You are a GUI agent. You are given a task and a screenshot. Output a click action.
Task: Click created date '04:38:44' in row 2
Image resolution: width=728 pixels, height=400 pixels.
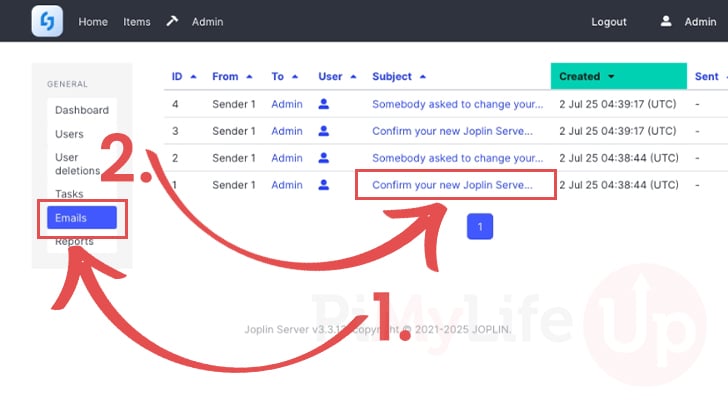(x=618, y=158)
